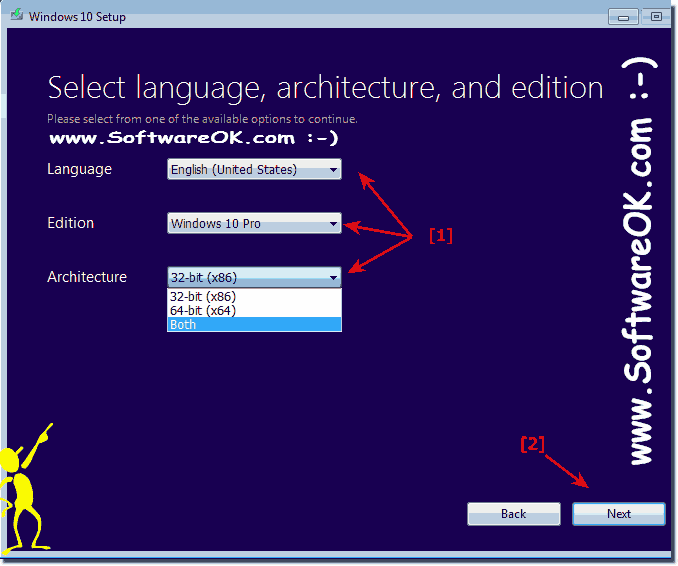Screen dimensions: 678x566
Task: Click 'Please select from one of the available options' text
Action: [202, 119]
